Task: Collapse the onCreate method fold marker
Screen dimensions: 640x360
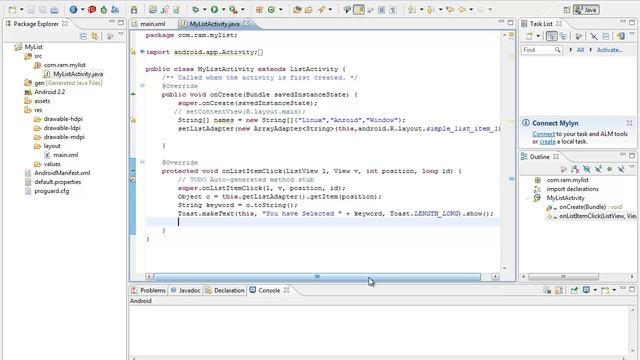Action: click(x=142, y=86)
